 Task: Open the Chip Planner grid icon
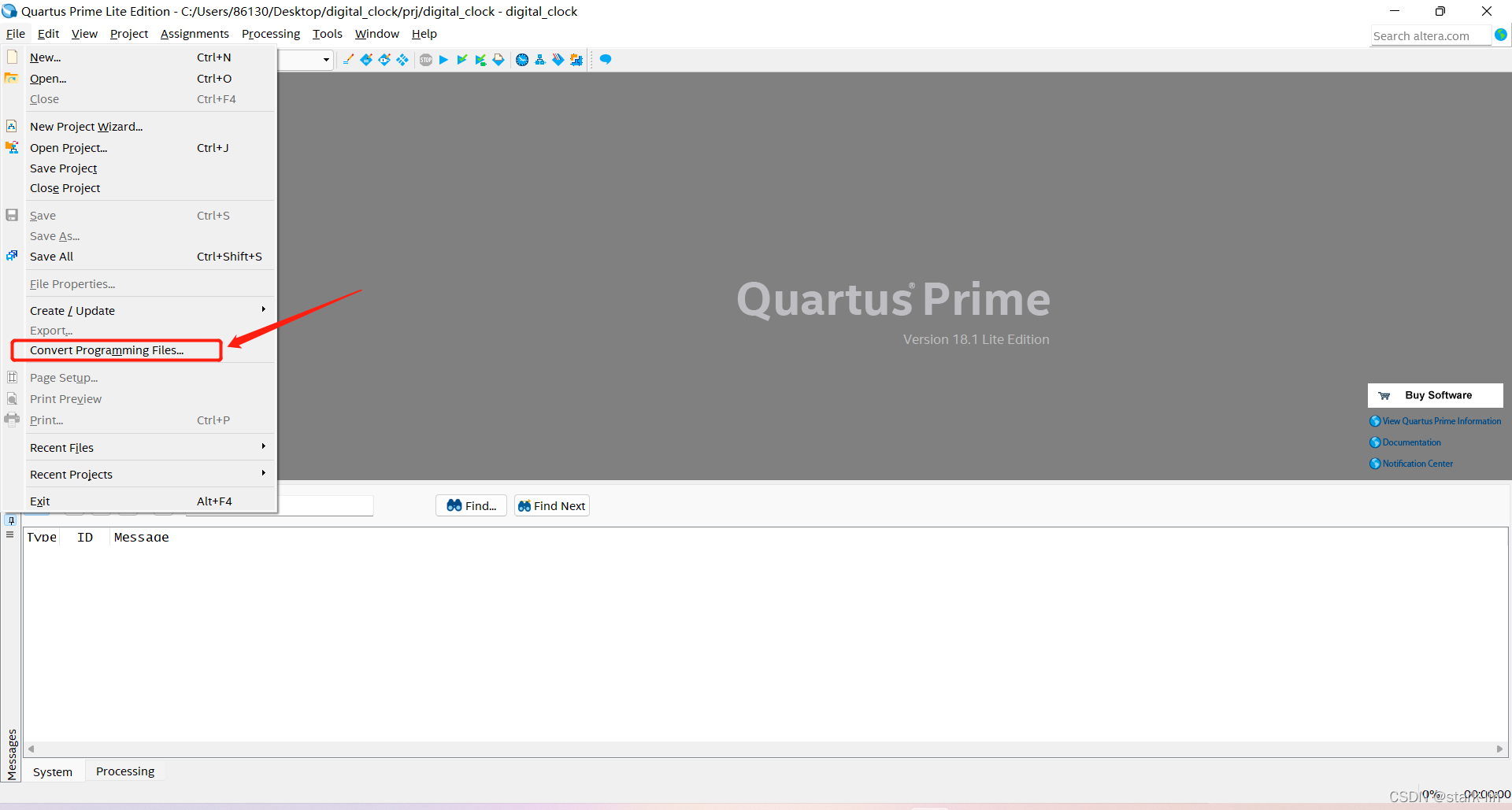402,60
